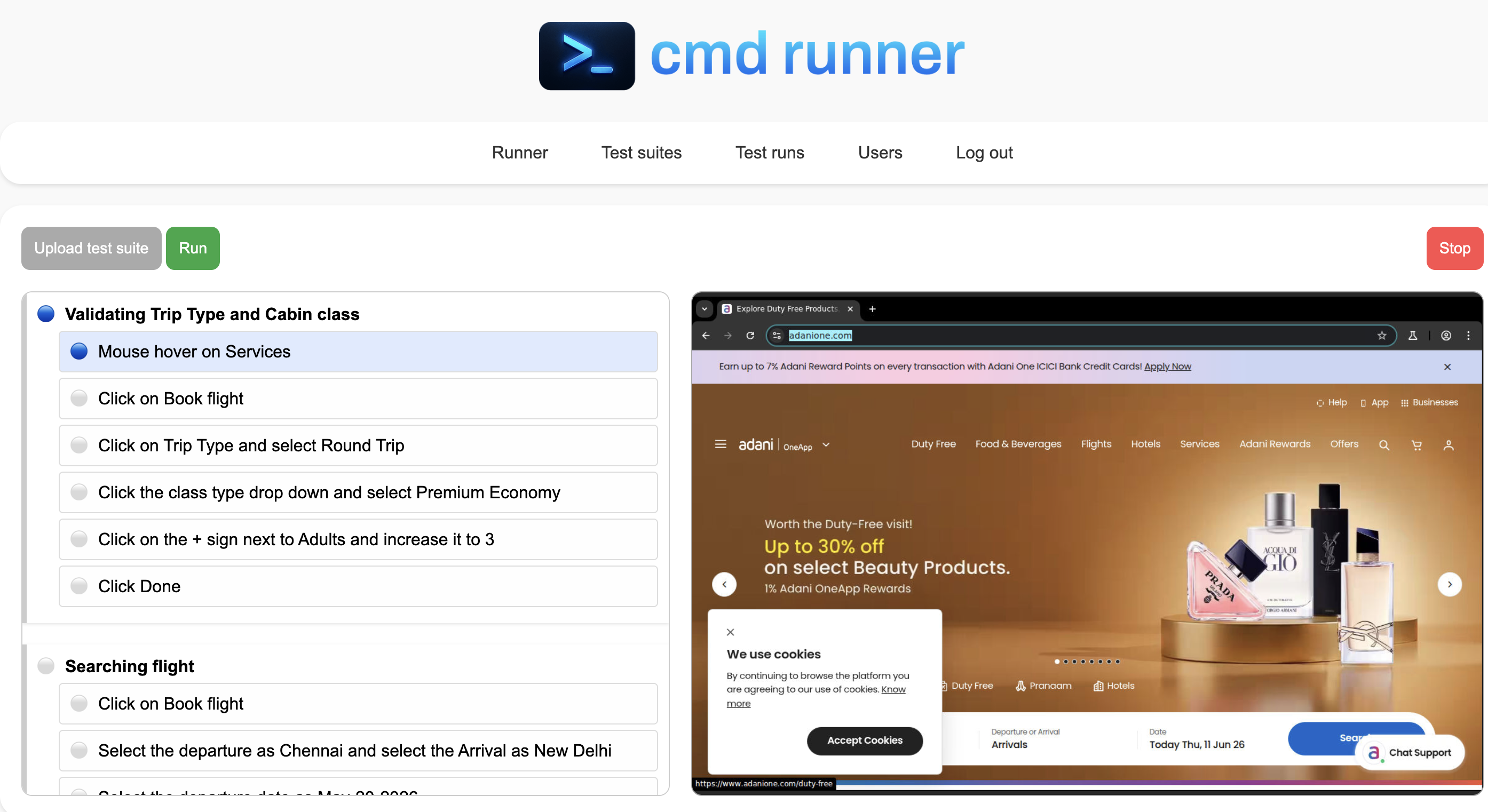Click Help link with headset icon
Viewport: 1488px width, 812px height.
1331,403
